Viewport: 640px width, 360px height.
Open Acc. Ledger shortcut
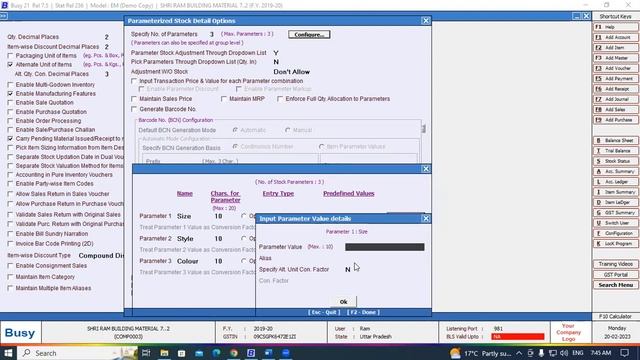tap(616, 182)
